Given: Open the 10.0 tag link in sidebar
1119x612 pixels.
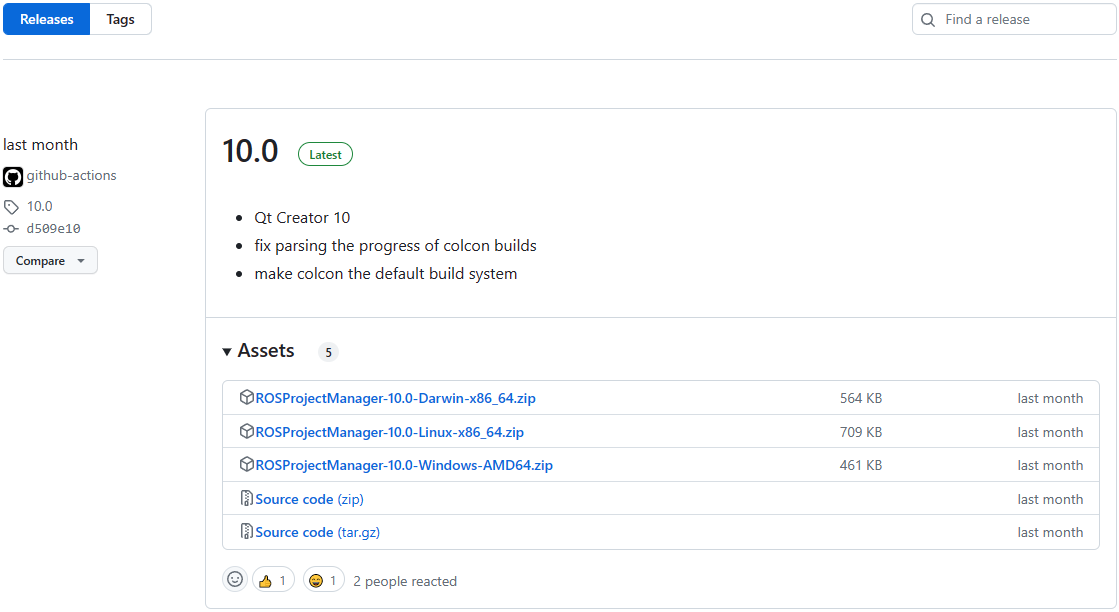Looking at the screenshot, I should click(x=39, y=206).
